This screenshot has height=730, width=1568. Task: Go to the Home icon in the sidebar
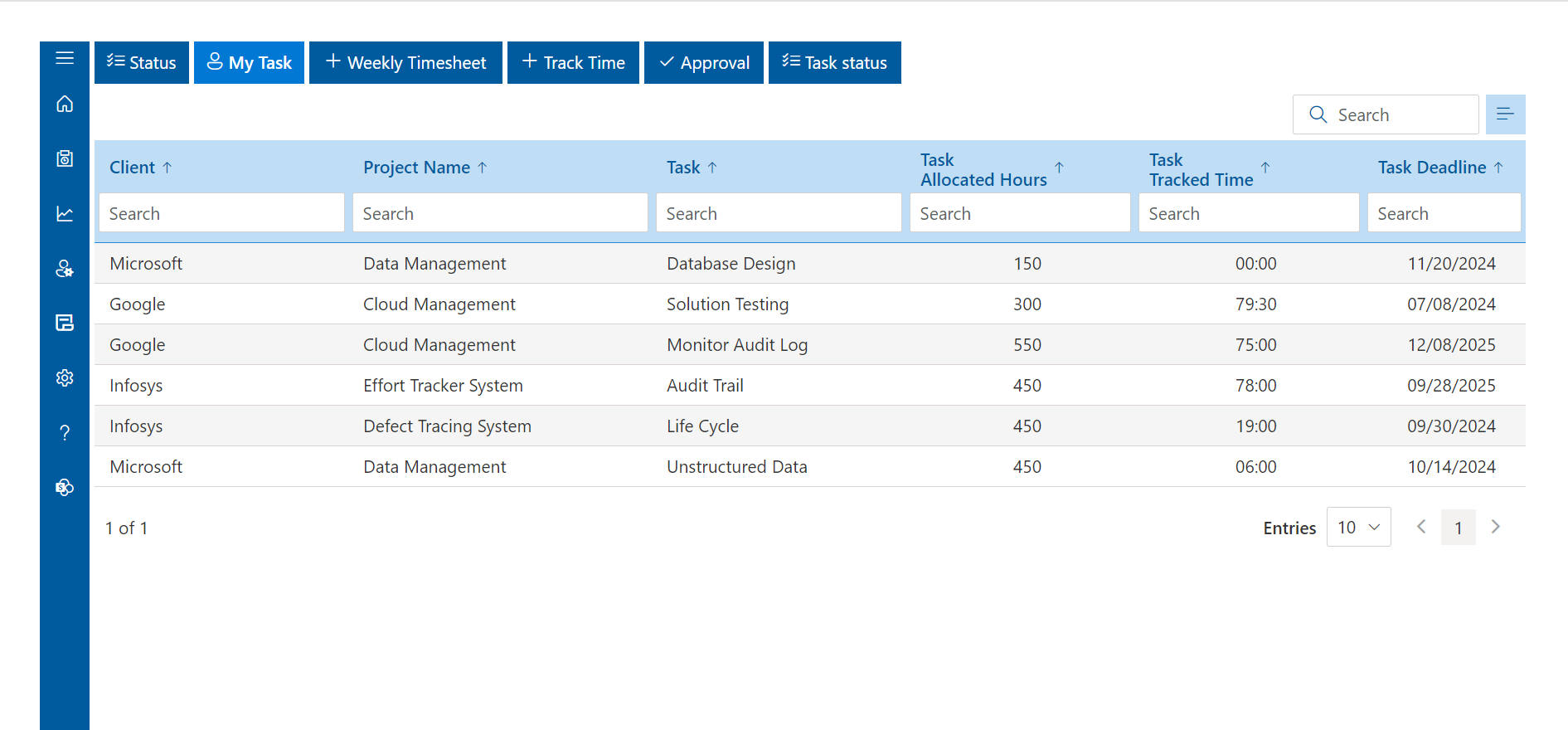pyautogui.click(x=65, y=105)
